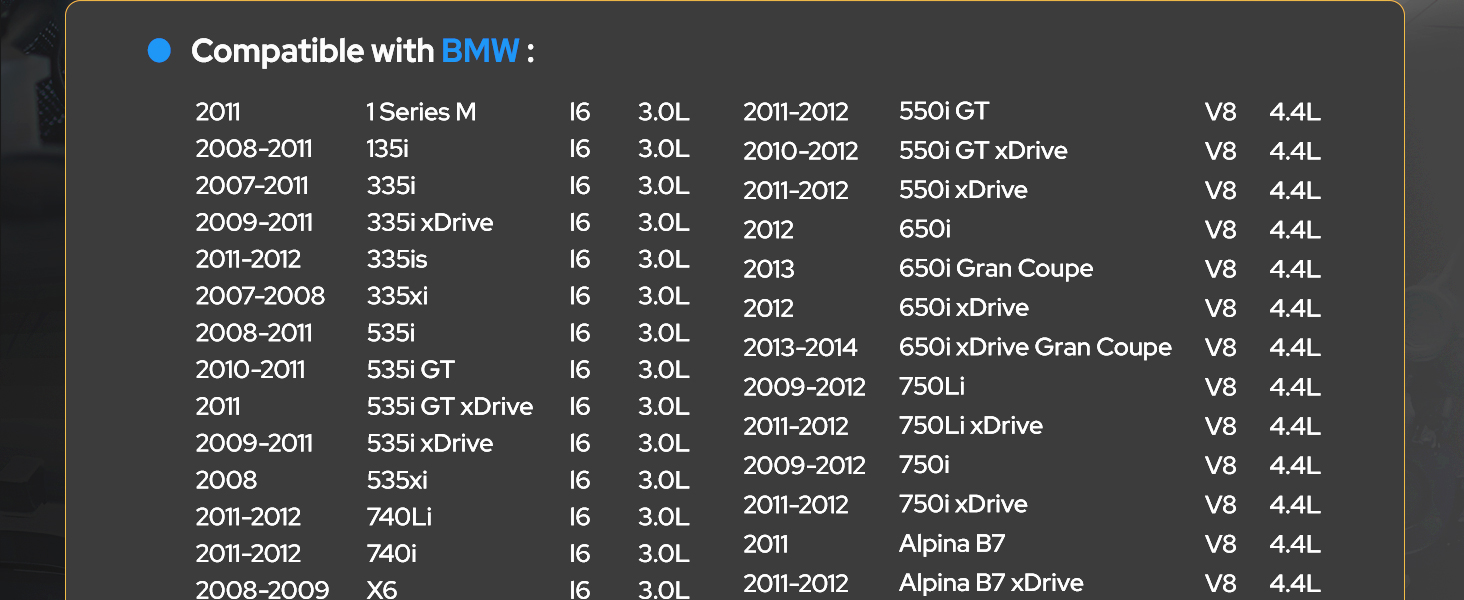Click "V8" in the 550i xDrive row

click(x=1221, y=190)
